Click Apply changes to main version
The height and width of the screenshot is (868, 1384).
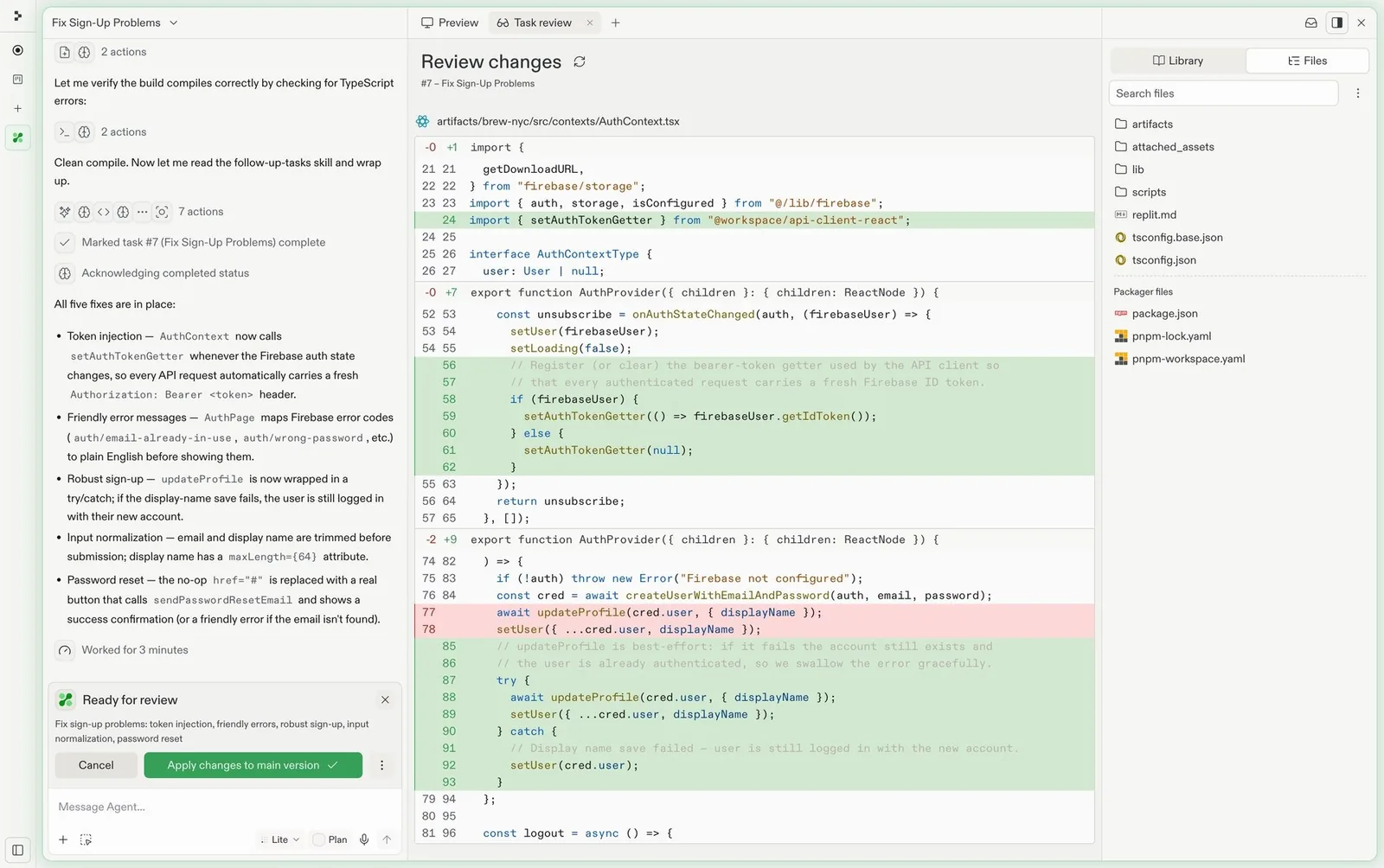(x=253, y=765)
